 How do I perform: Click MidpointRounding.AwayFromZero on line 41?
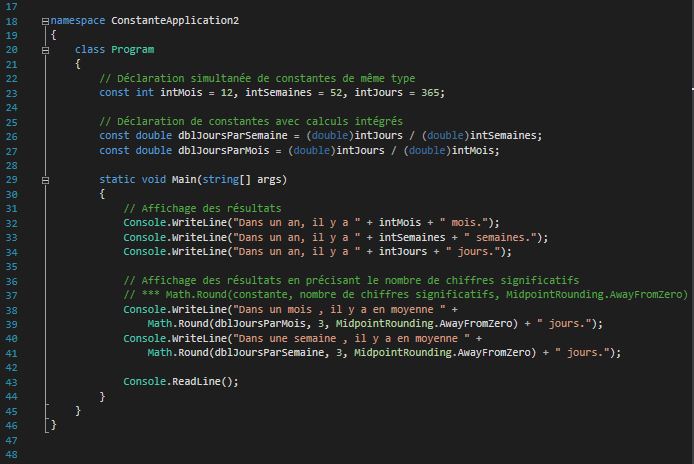(x=442, y=352)
